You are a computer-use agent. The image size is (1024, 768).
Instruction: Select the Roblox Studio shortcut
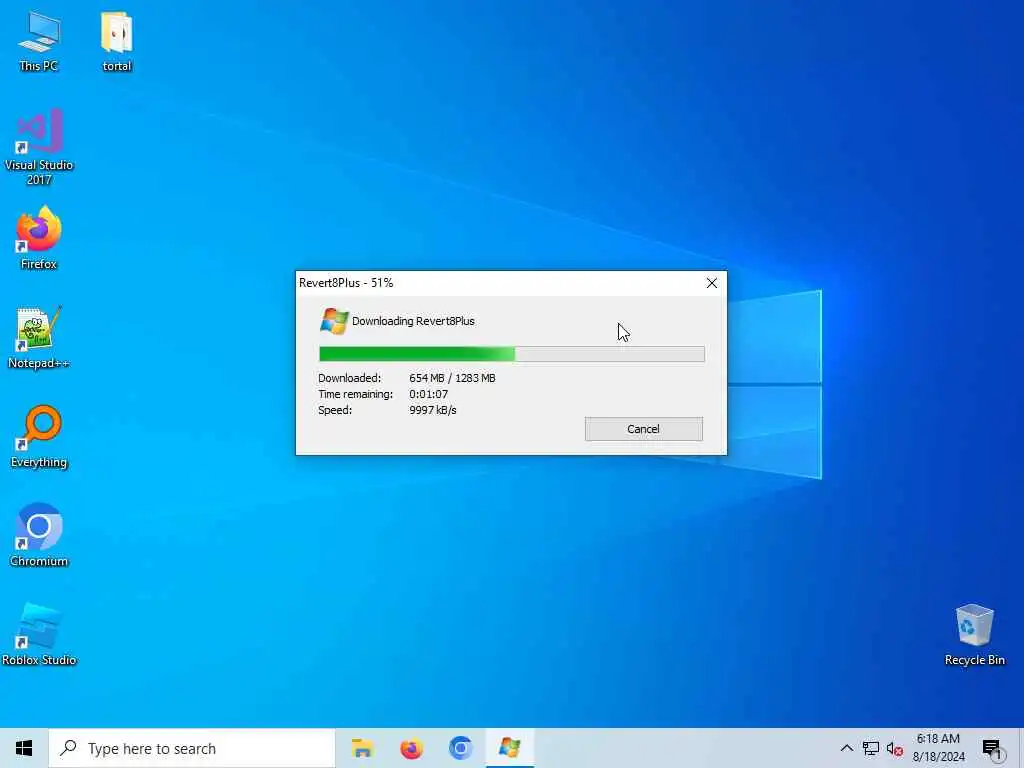[39, 634]
